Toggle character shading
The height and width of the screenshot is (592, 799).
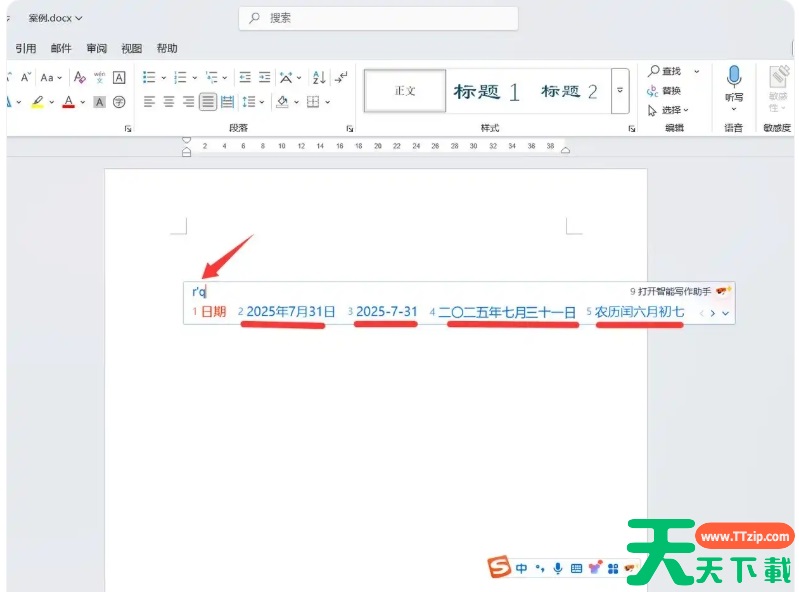99,102
